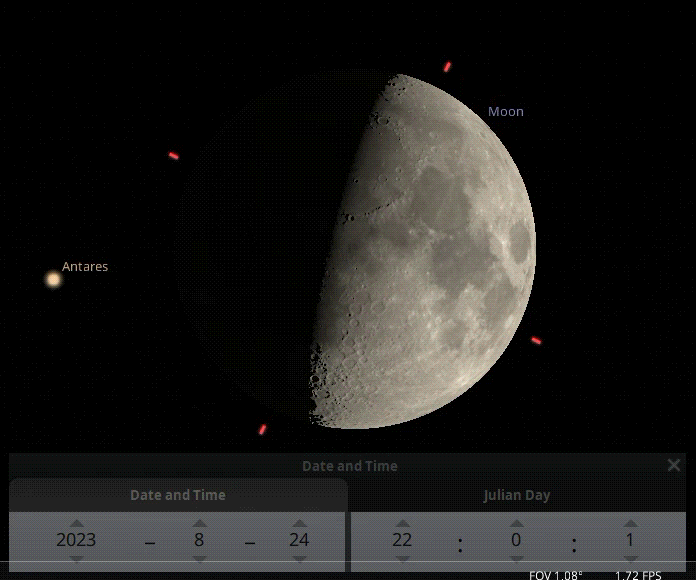The height and width of the screenshot is (580, 696).
Task: Click the down arrow below month 8
Action: pos(199,559)
